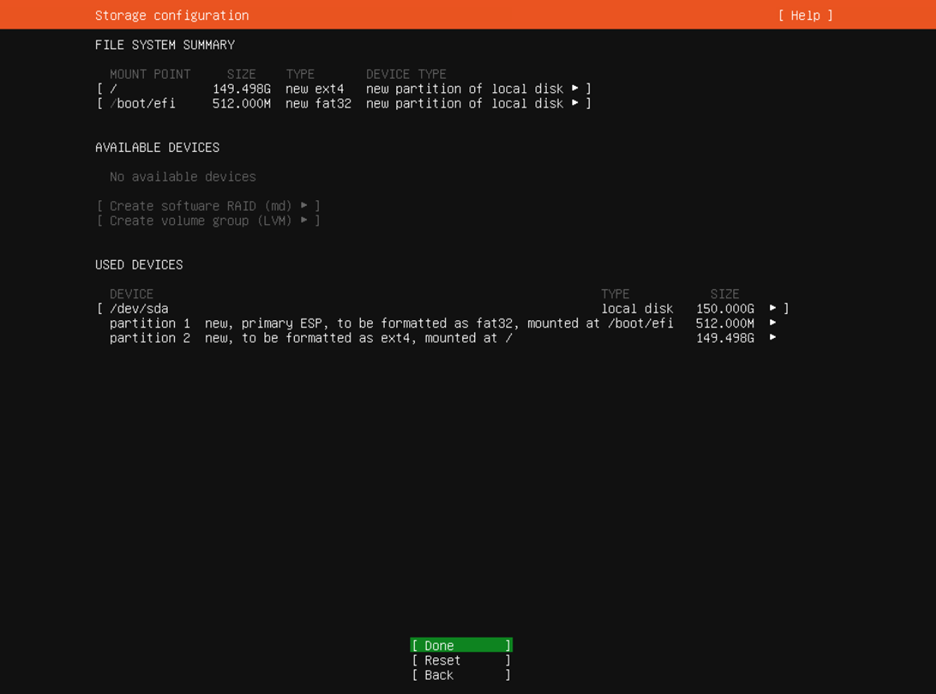The height and width of the screenshot is (694, 936).
Task: Open the arrow menu for /dev/sda 150.000G
Action: (773, 309)
